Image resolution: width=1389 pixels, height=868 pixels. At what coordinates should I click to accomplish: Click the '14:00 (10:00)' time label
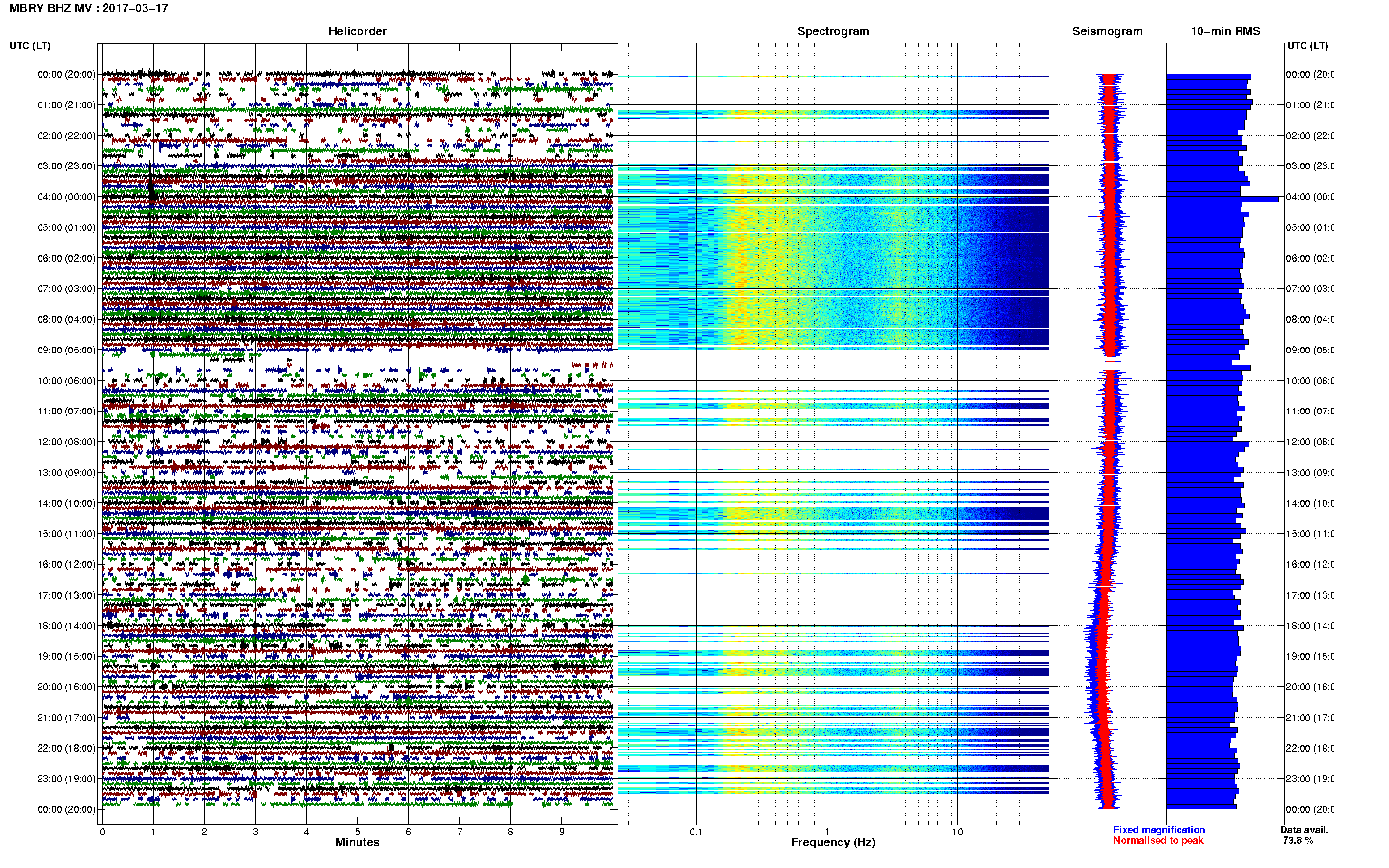[66, 503]
